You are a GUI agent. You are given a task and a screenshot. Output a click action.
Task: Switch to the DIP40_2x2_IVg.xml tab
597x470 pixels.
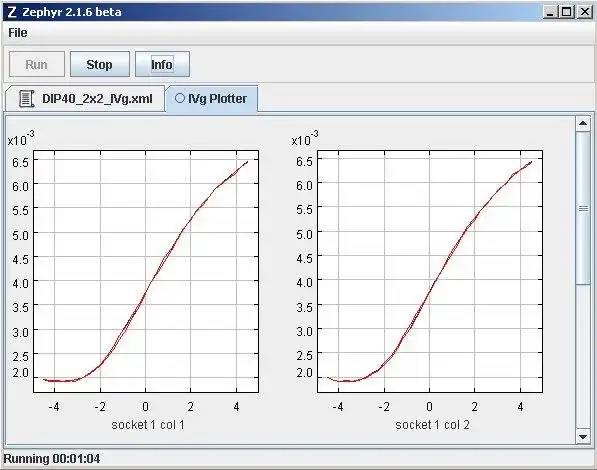[86, 99]
